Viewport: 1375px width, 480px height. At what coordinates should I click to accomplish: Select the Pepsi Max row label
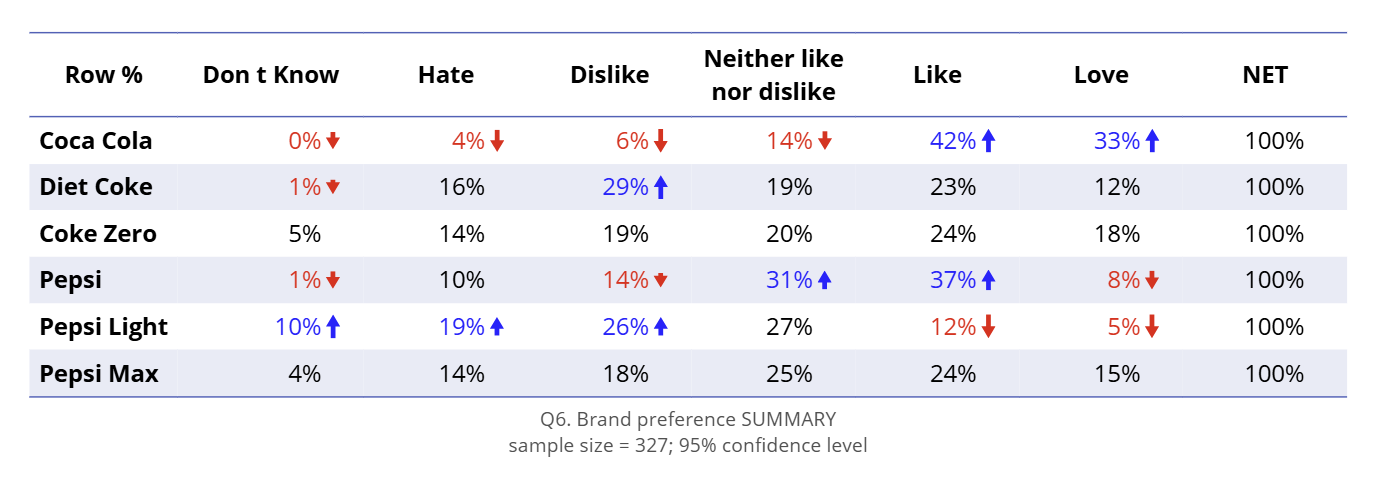[x=99, y=374]
